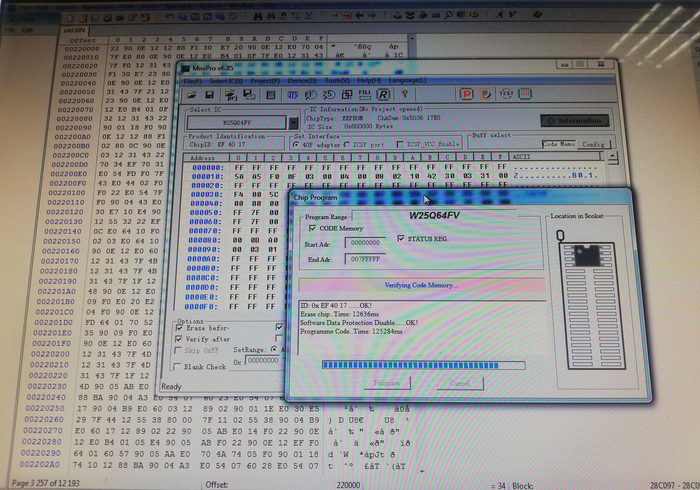Uncheck the Verify after option
700x490 pixels.
coord(179,339)
